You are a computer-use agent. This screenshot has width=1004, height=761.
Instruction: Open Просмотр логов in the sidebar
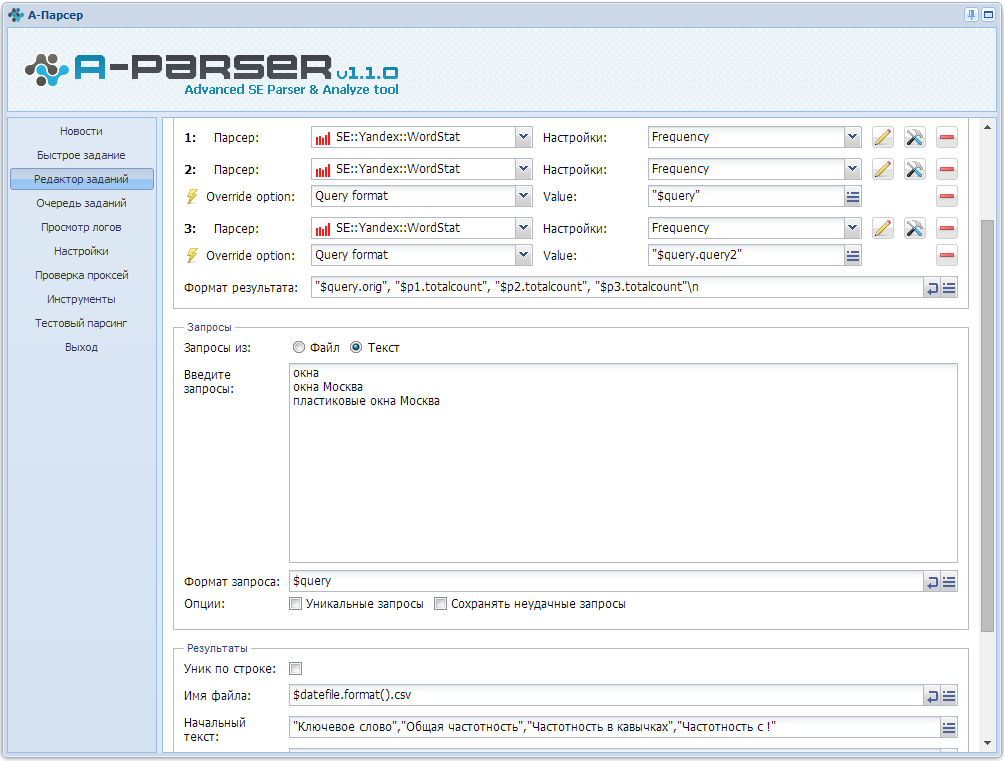tap(81, 227)
